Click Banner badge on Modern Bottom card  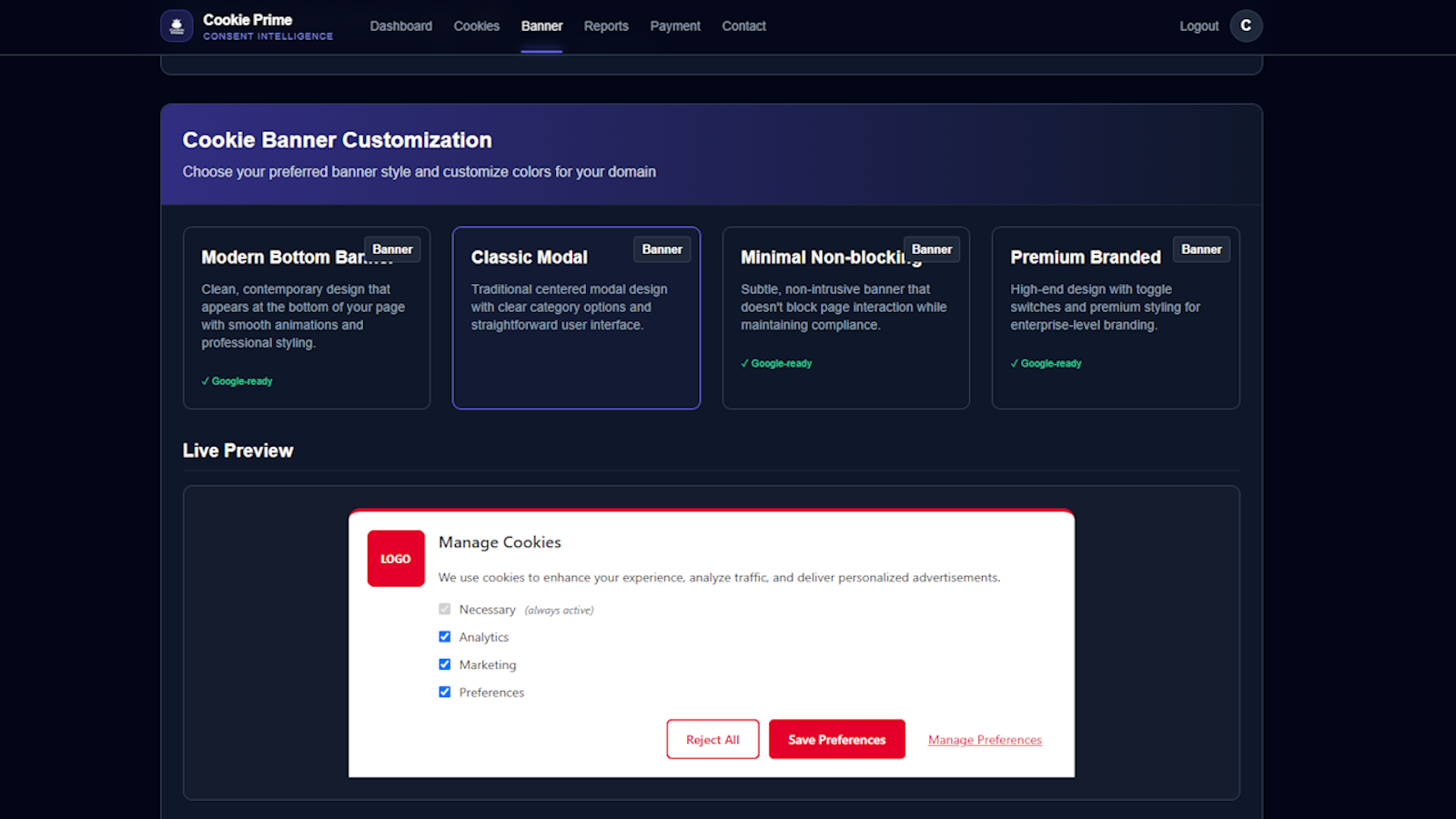coord(392,249)
